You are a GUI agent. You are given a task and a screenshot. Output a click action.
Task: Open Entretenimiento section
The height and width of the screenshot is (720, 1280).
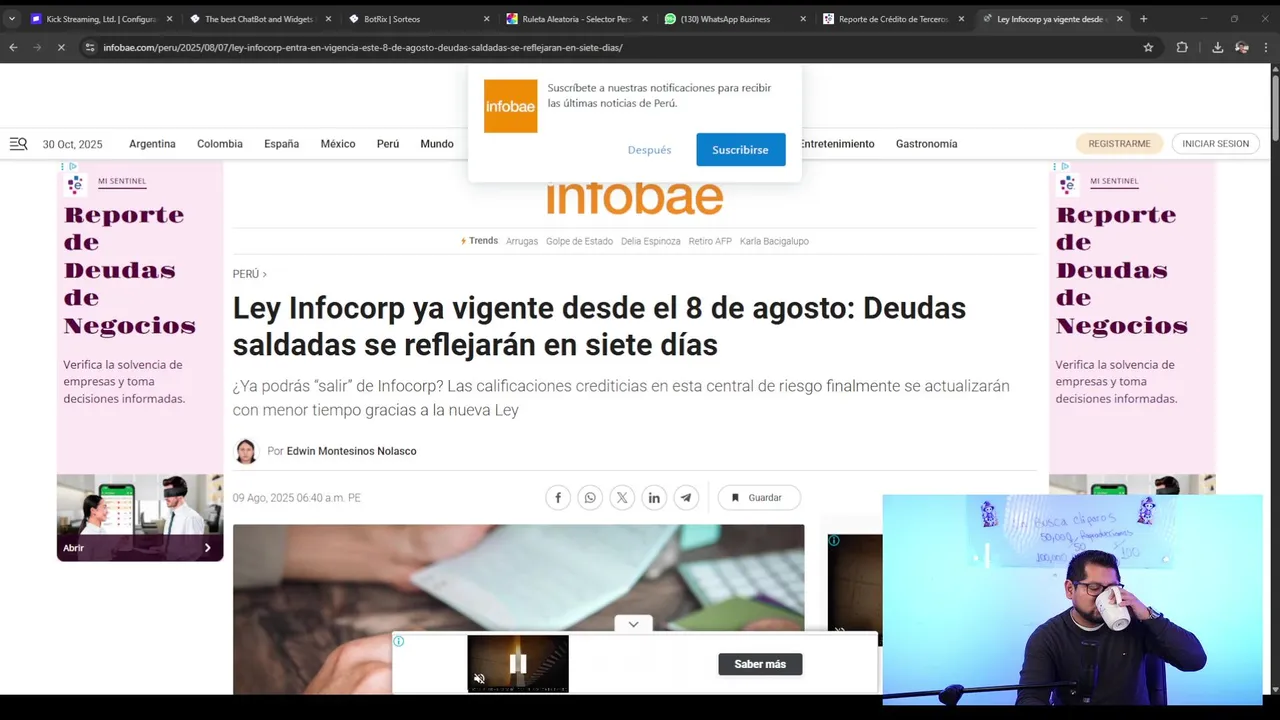(x=837, y=144)
